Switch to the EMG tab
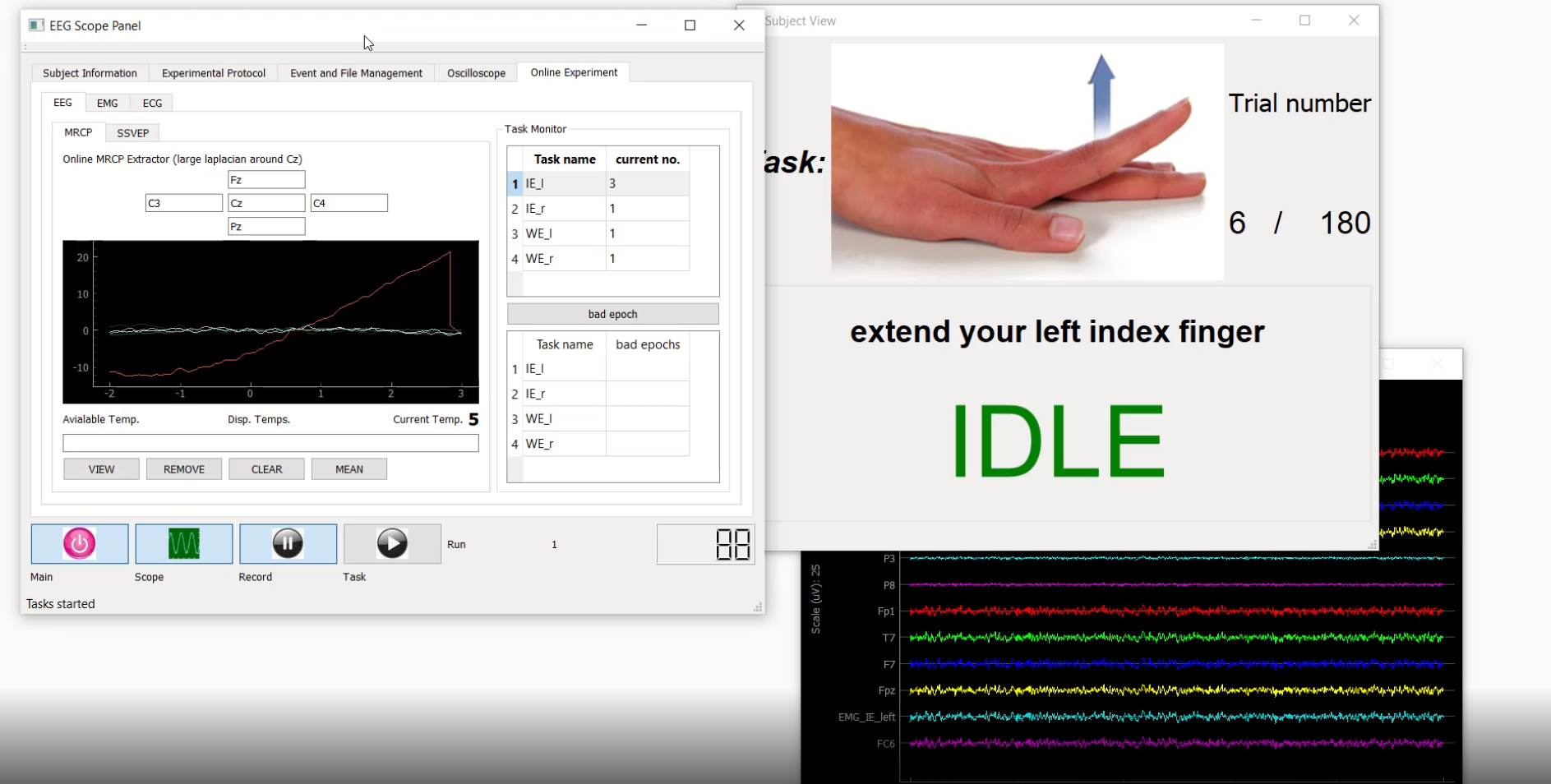The image size is (1551, 784). point(107,102)
